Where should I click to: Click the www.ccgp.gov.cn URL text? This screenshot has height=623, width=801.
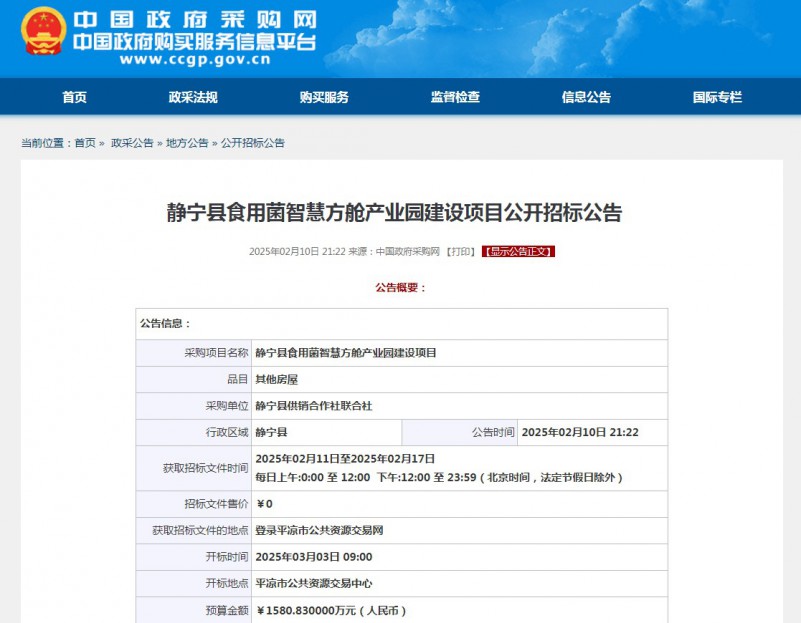click(195, 59)
